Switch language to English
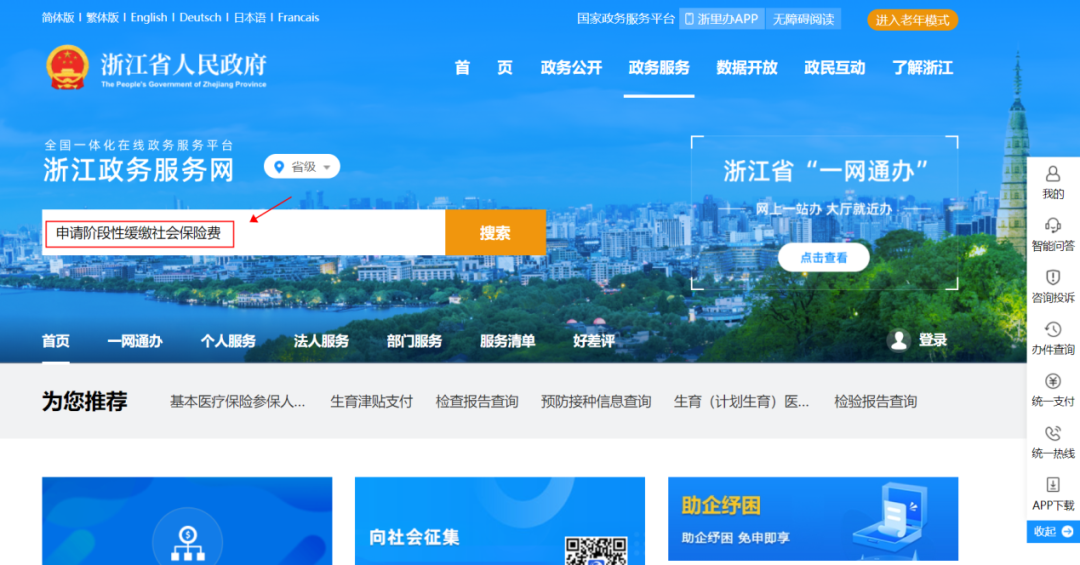1080x565 pixels. [149, 18]
